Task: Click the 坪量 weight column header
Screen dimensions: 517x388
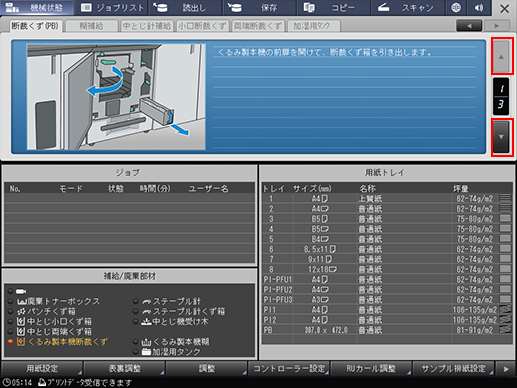Action: click(x=460, y=189)
